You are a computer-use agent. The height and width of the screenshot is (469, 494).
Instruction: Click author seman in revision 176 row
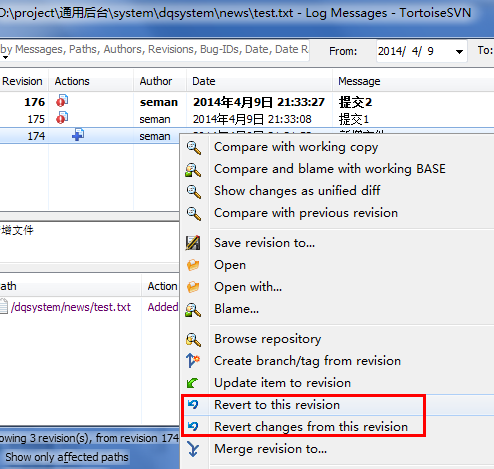[x=159, y=102]
